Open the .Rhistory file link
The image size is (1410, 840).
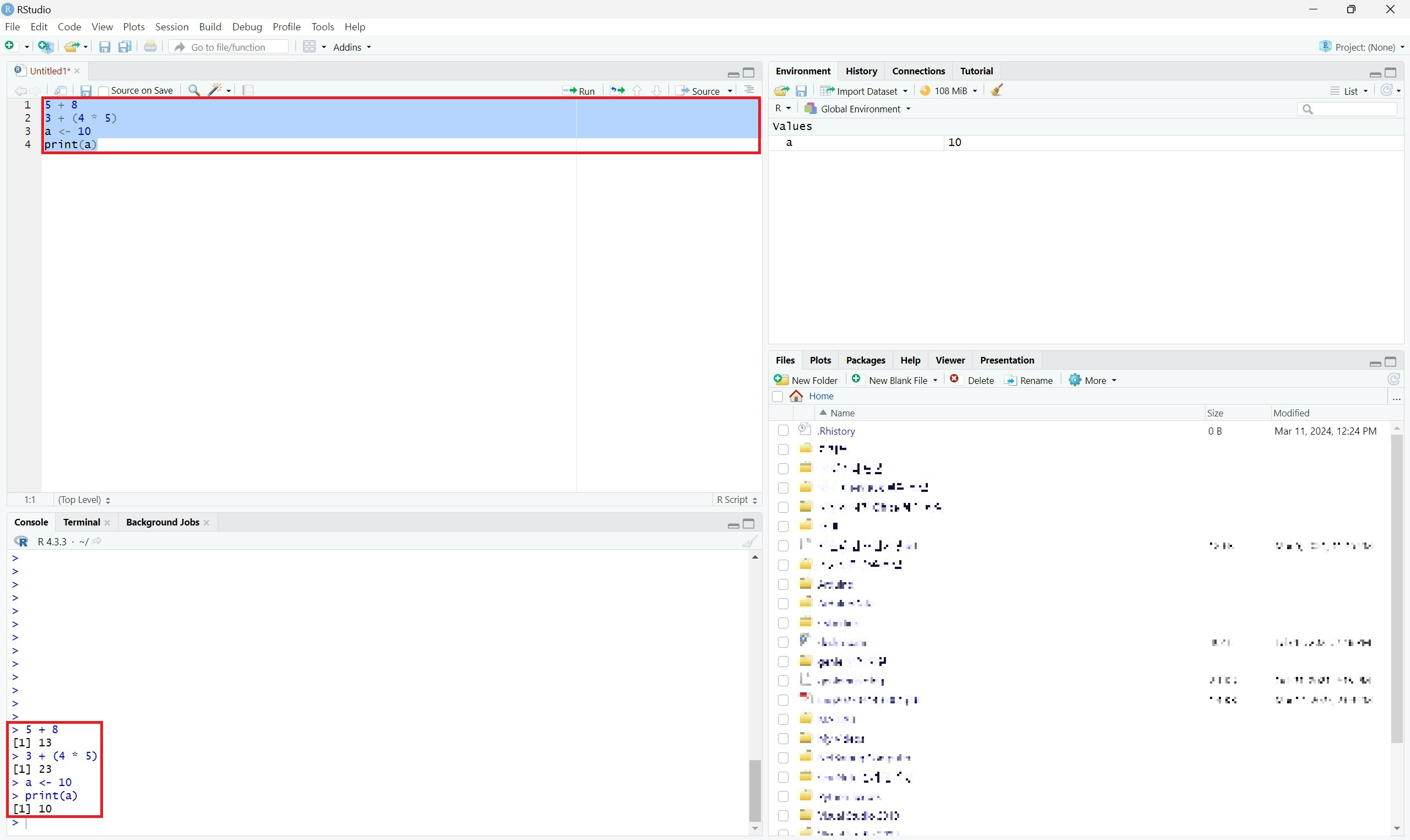pyautogui.click(x=836, y=431)
